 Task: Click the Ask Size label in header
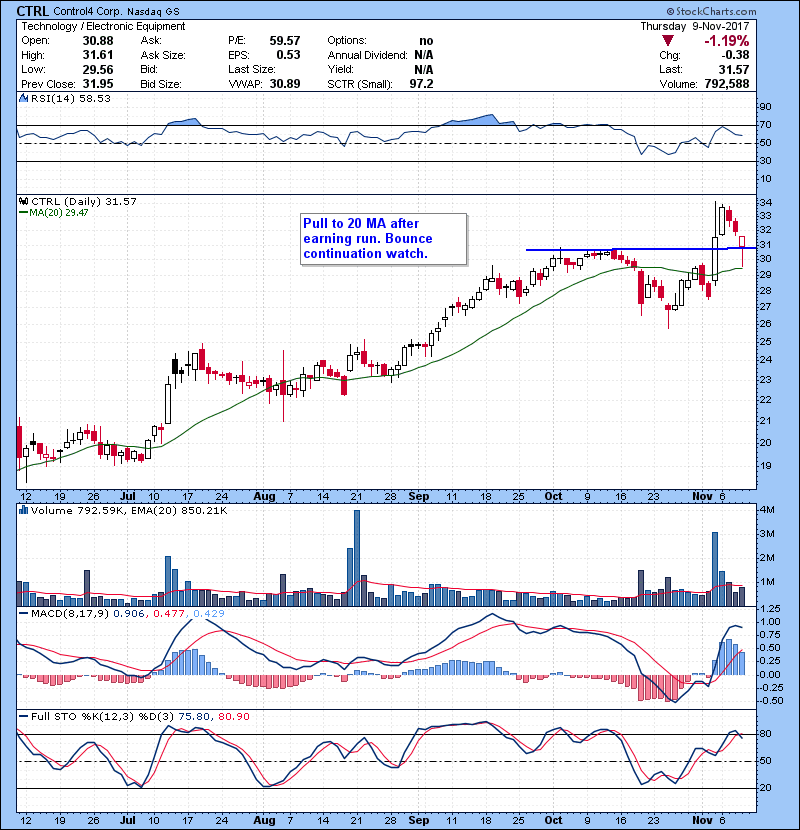pos(163,55)
